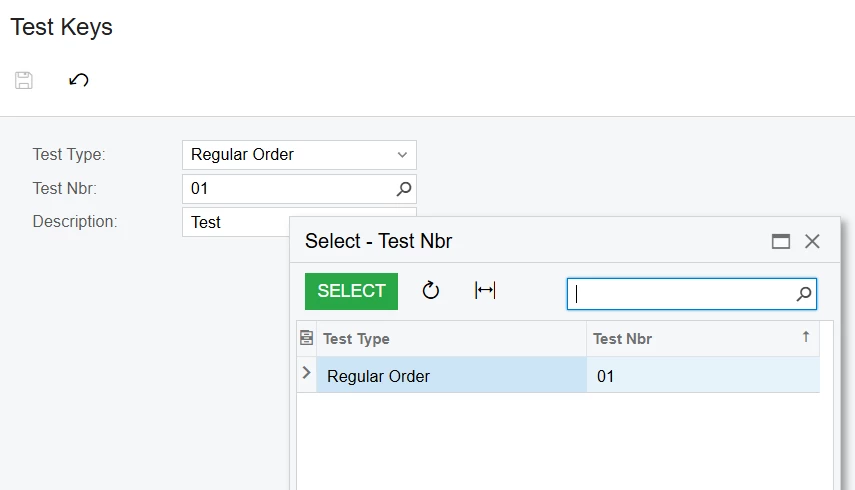Viewport: 855px width, 490px height.
Task: Open the Test Nbr lookup magnifier
Action: click(403, 188)
